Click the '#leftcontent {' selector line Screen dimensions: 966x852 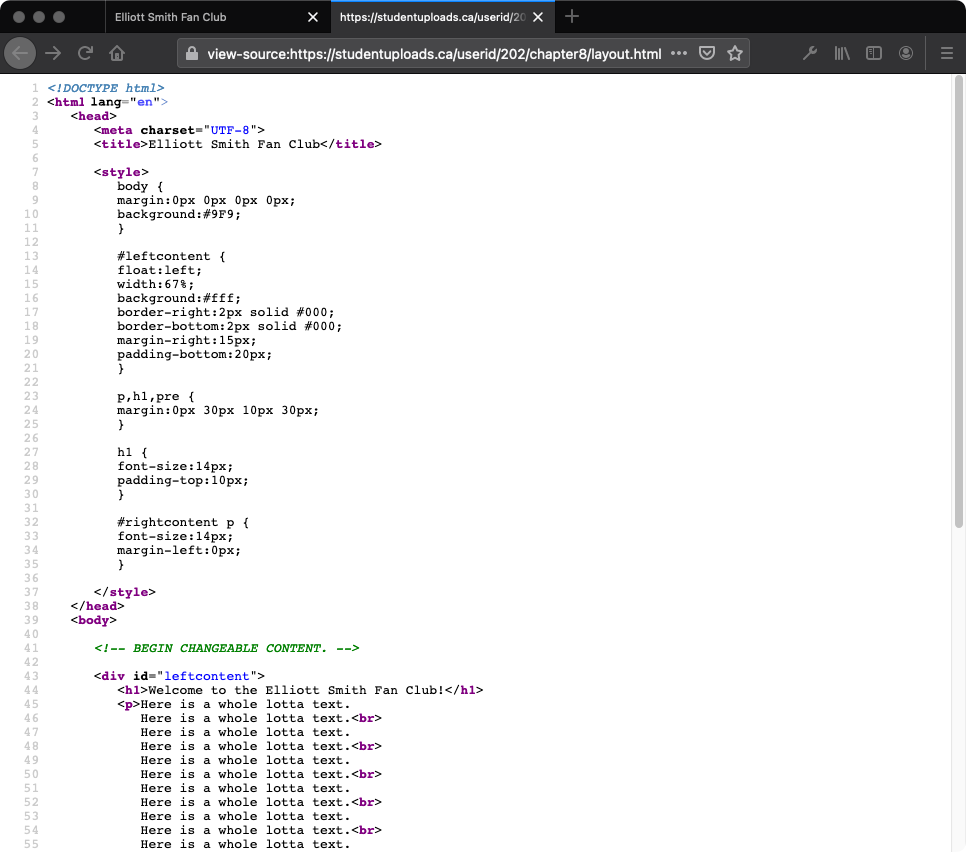(171, 256)
